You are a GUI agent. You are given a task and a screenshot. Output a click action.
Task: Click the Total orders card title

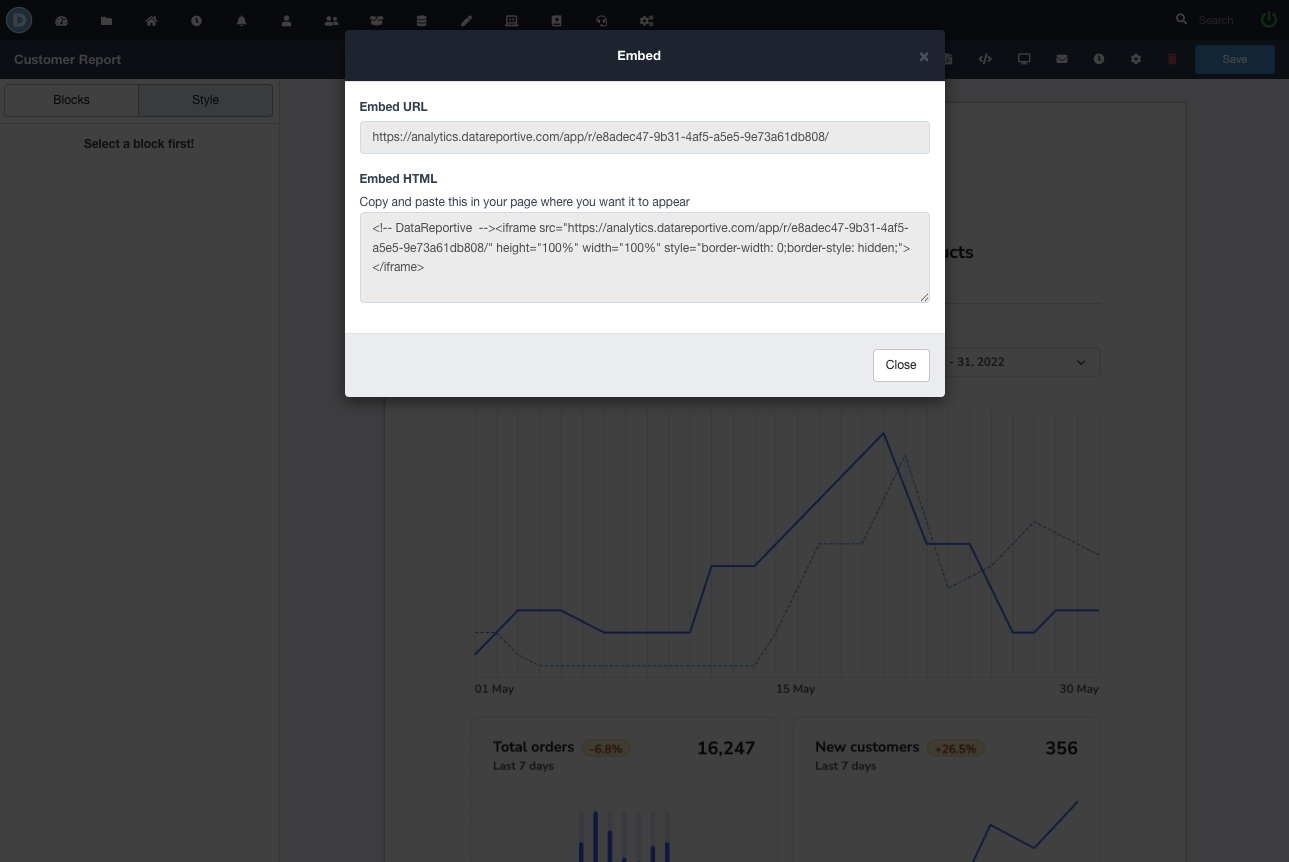click(x=533, y=747)
